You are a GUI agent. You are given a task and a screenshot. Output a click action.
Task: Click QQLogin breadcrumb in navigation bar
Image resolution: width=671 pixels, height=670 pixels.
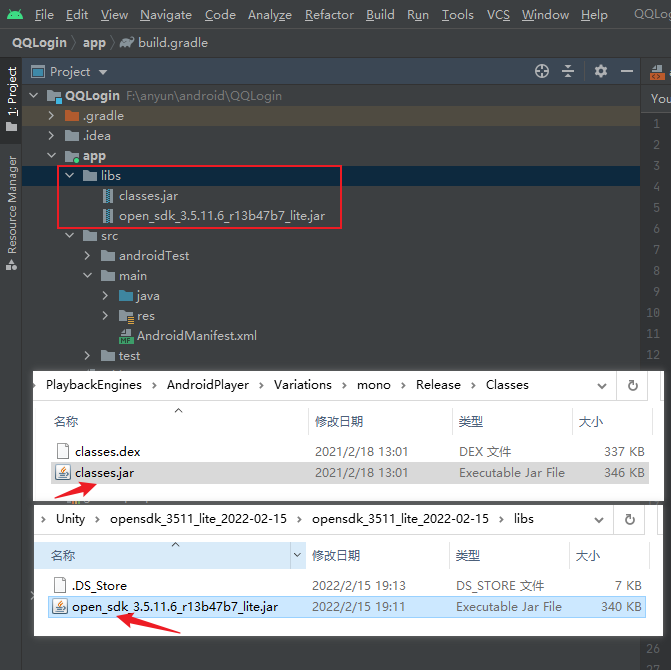(39, 43)
